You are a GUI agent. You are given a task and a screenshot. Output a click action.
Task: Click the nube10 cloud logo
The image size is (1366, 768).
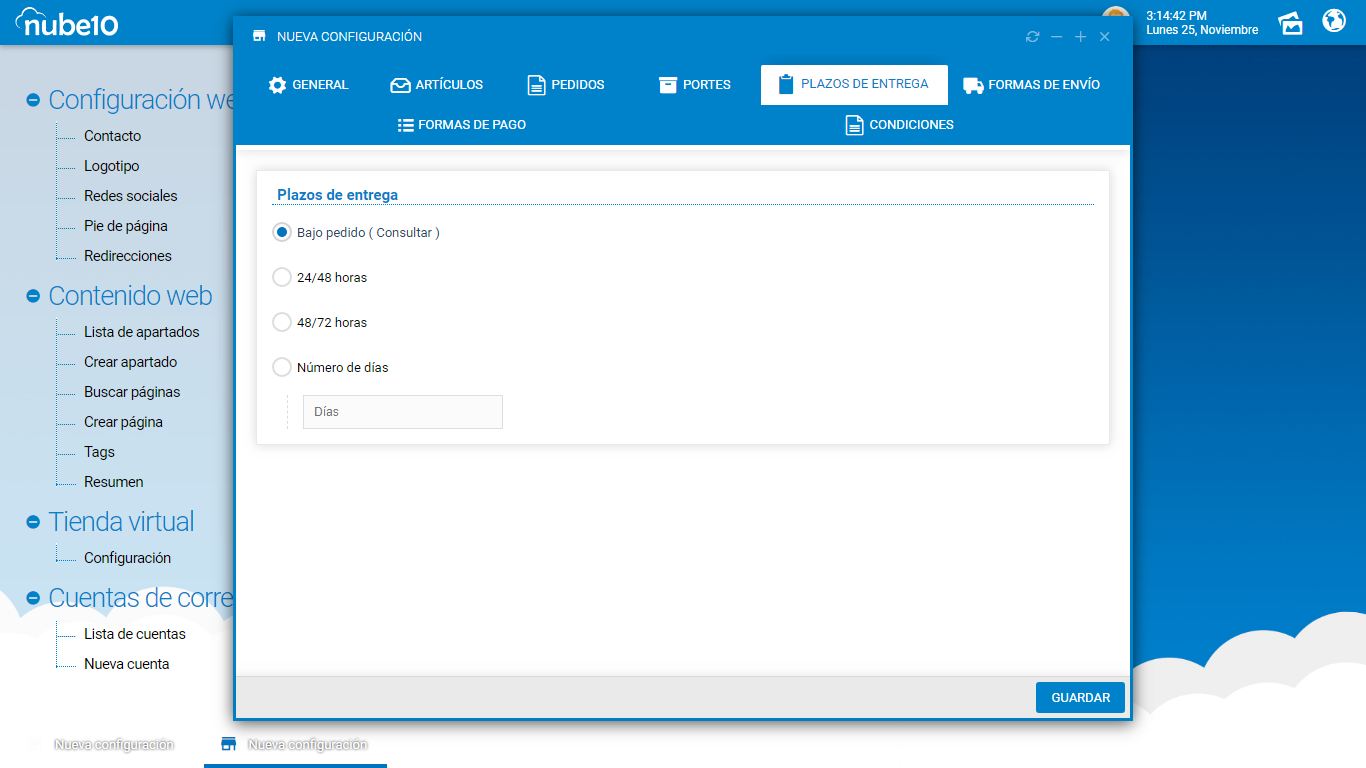67,21
